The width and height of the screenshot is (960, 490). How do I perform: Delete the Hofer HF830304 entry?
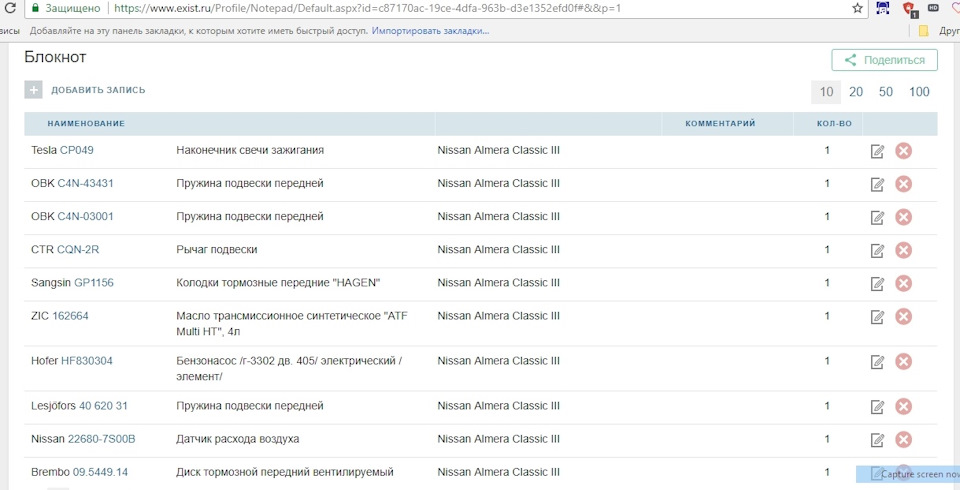click(x=904, y=361)
